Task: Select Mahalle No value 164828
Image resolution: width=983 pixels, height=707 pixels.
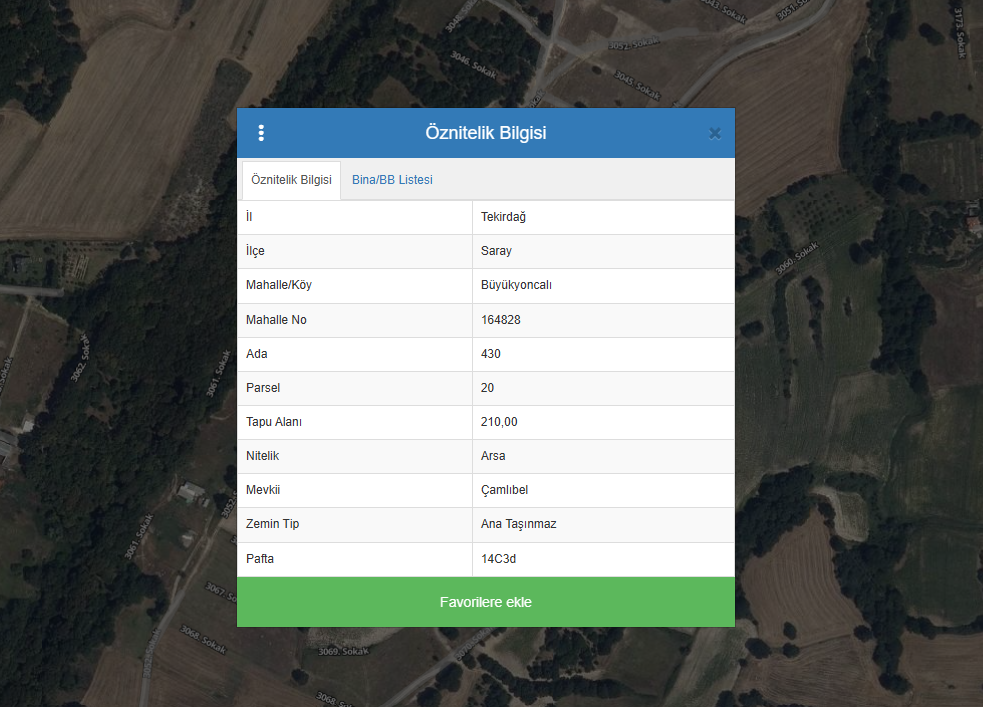Action: [x=500, y=320]
